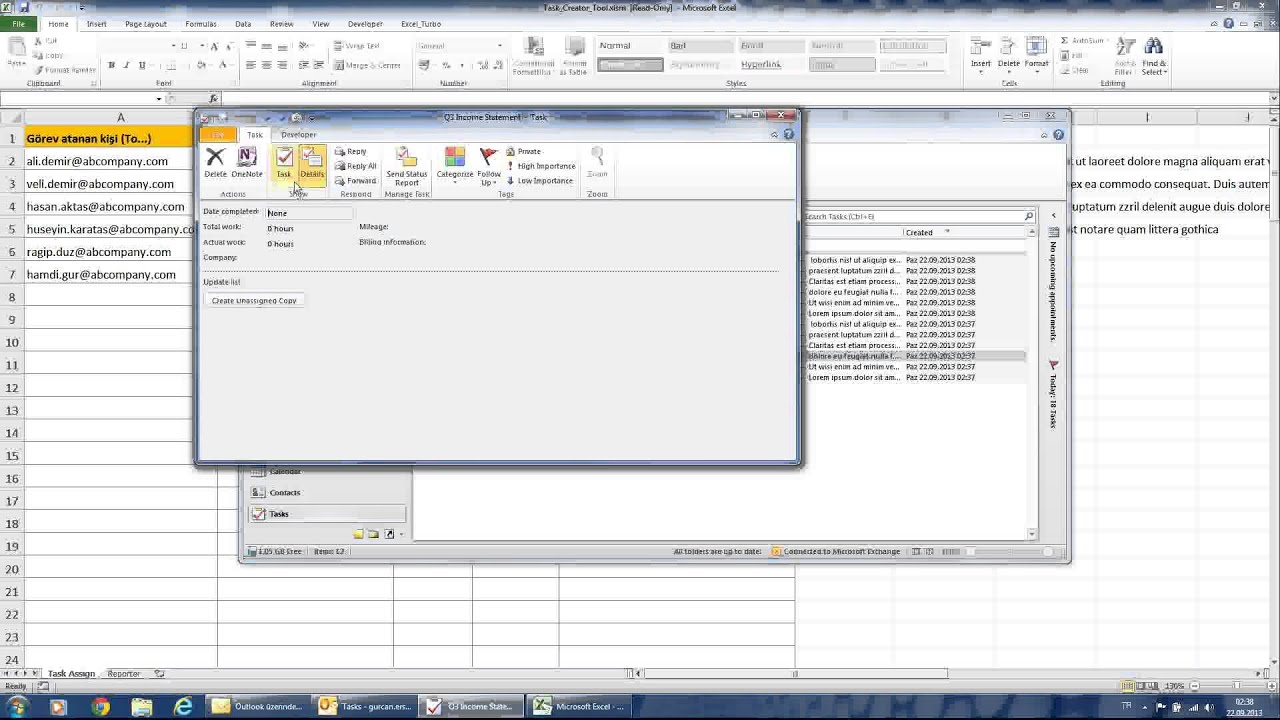Click the Date completed field

pos(309,213)
